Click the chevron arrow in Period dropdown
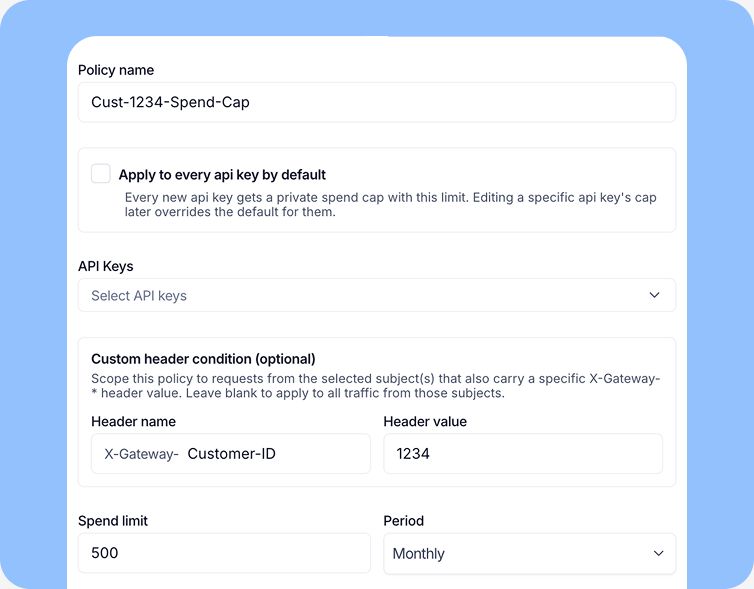 click(x=658, y=553)
